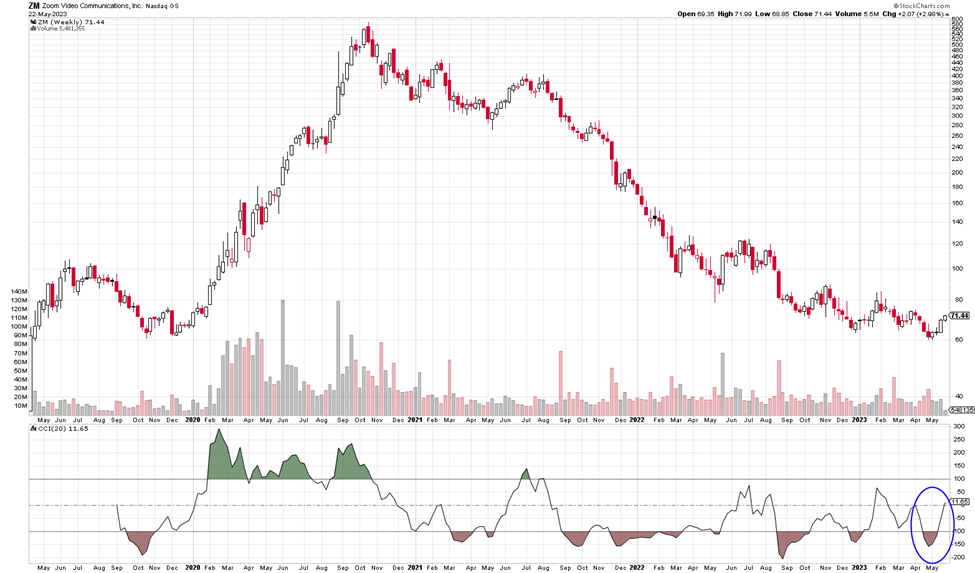
Task: Click the volume bars legend icon
Action: tap(33, 29)
